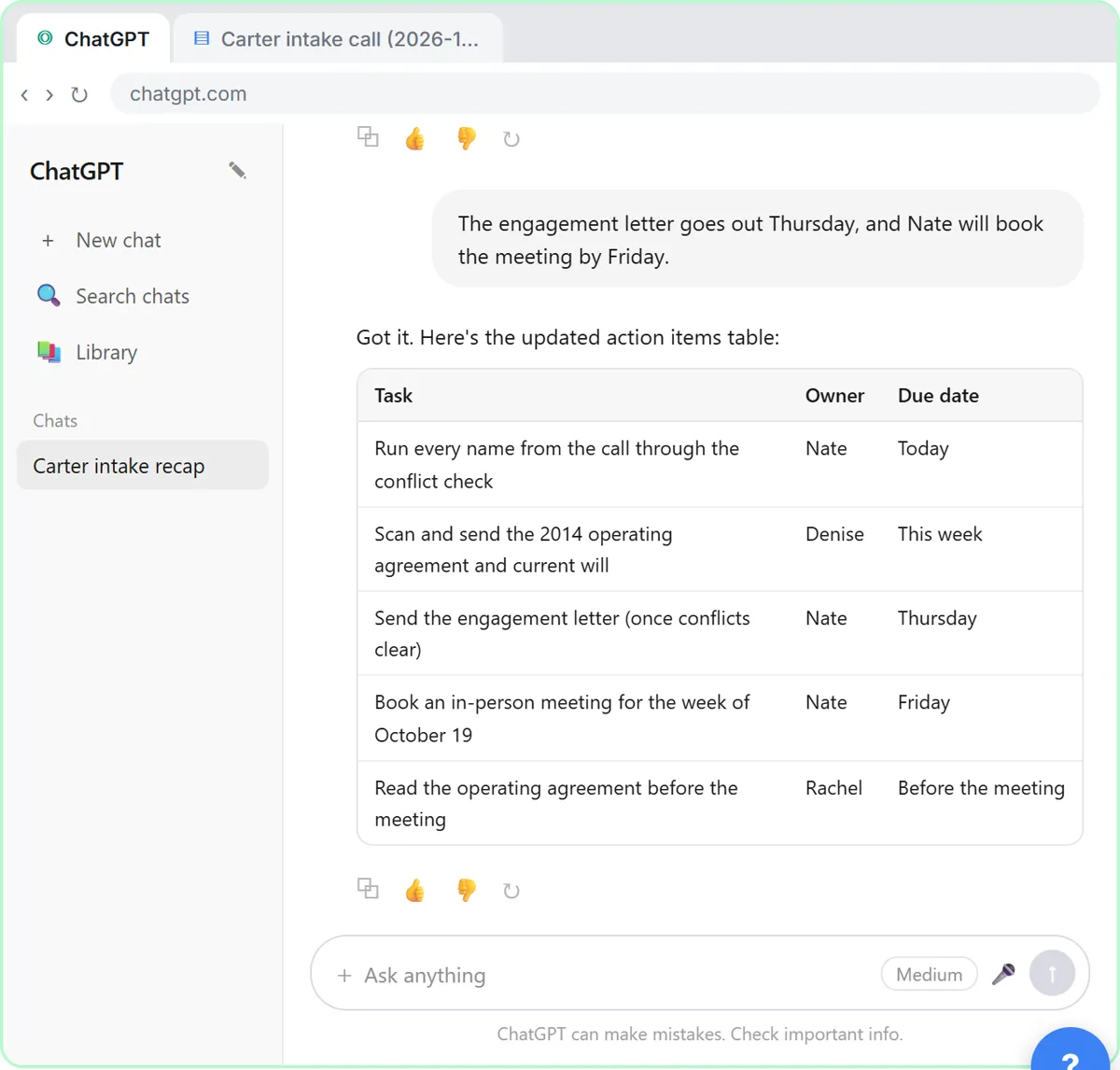Image resolution: width=1120 pixels, height=1070 pixels.
Task: Select the ChatGPT browser tab
Action: 93,39
